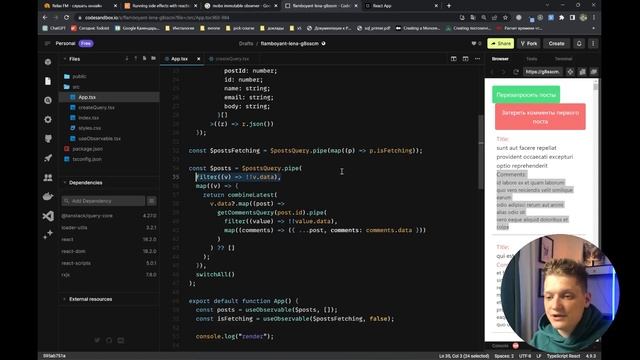Open the sandbox header kebab menu
Screen dimensions: 640x360
coord(593,43)
